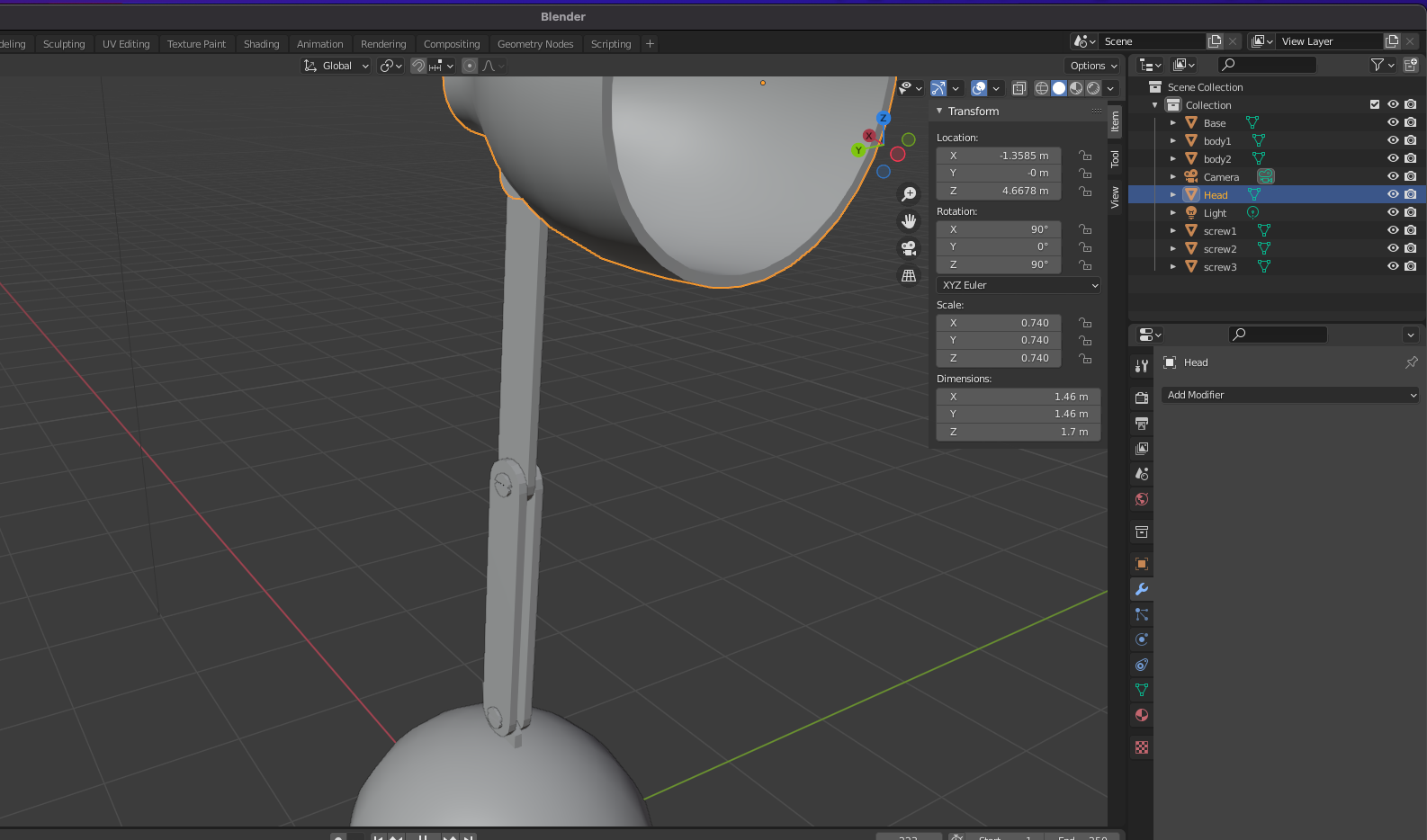1427x840 pixels.
Task: Click the Camera data icon in outliner
Action: pyautogui.click(x=1266, y=176)
